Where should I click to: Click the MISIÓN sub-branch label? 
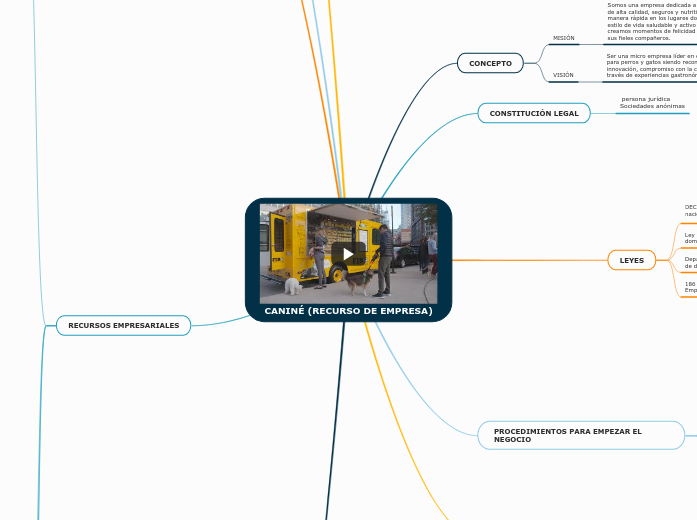(x=564, y=38)
